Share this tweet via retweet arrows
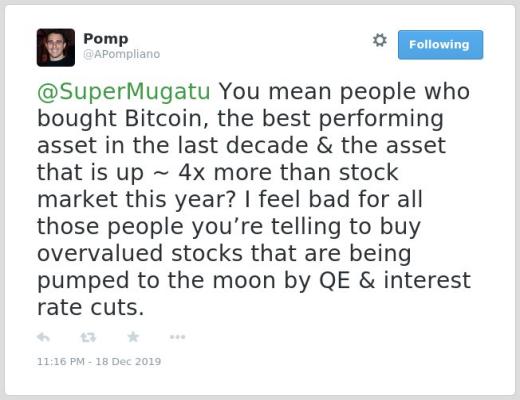Viewport: 520px width, 400px height. [x=88, y=337]
